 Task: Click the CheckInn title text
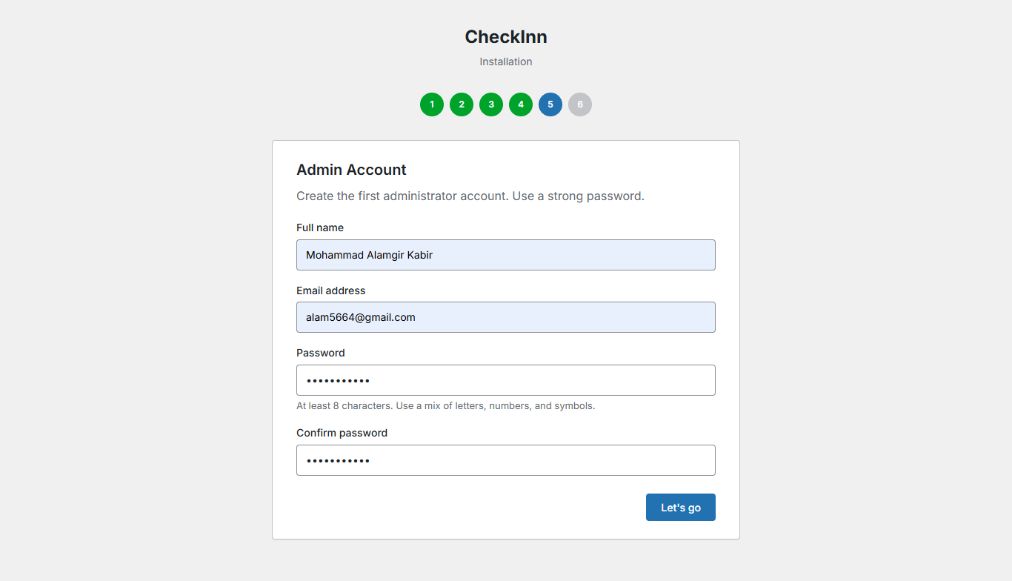[506, 37]
